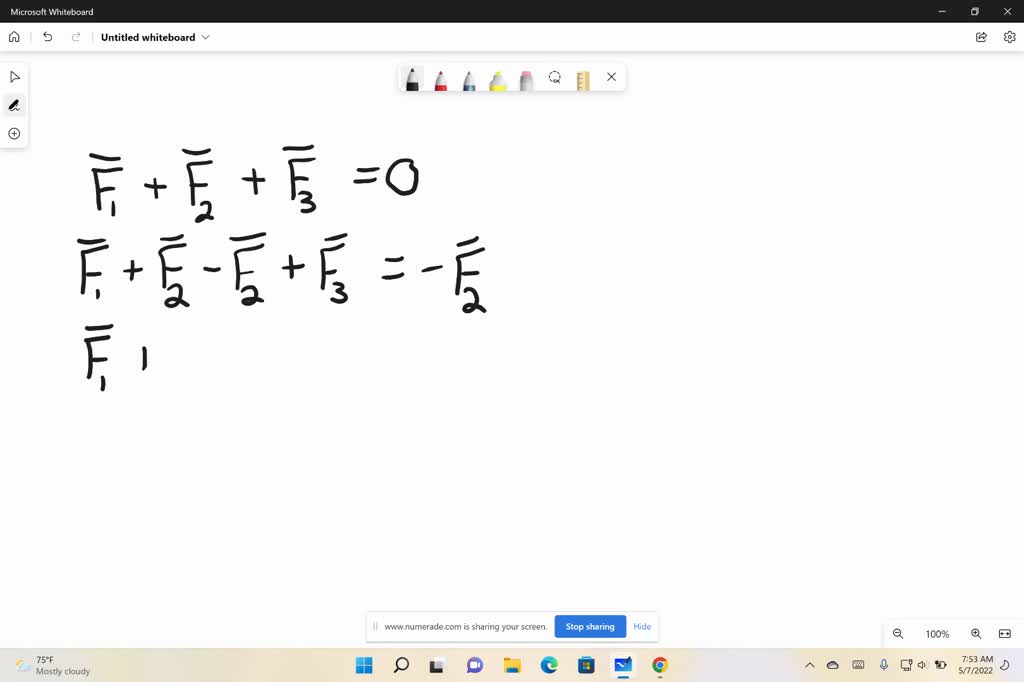Open the Untitled whiteboard name dropdown
This screenshot has width=1024, height=682.
tap(205, 37)
